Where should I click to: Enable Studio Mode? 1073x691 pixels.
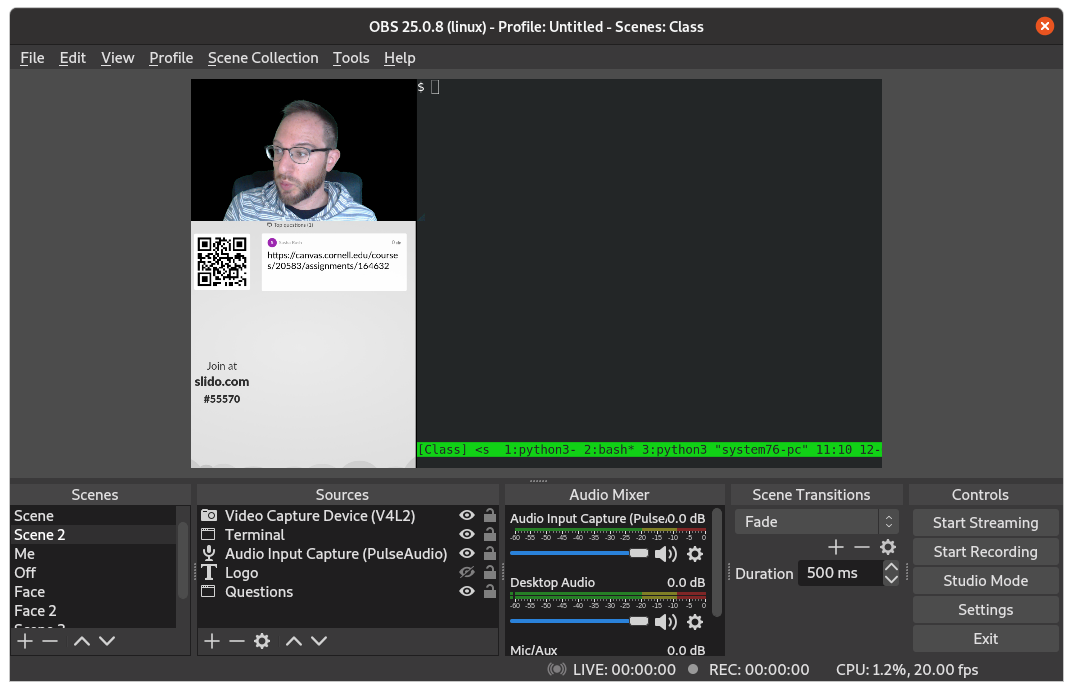(x=985, y=581)
